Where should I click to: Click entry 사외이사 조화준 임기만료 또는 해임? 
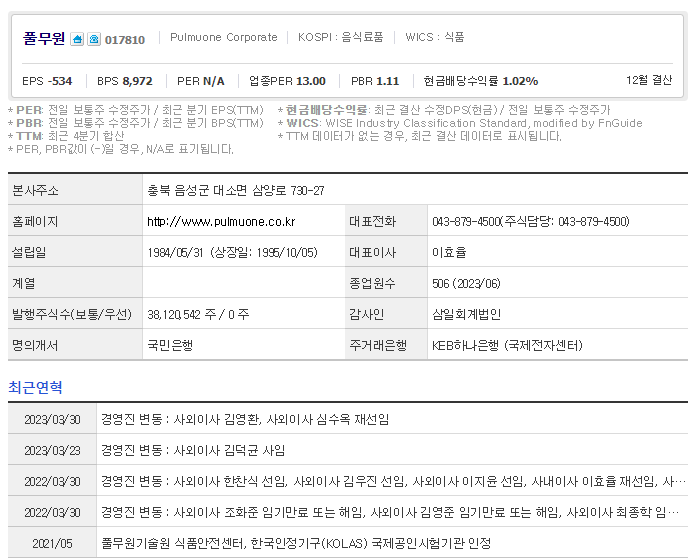click(x=390, y=513)
